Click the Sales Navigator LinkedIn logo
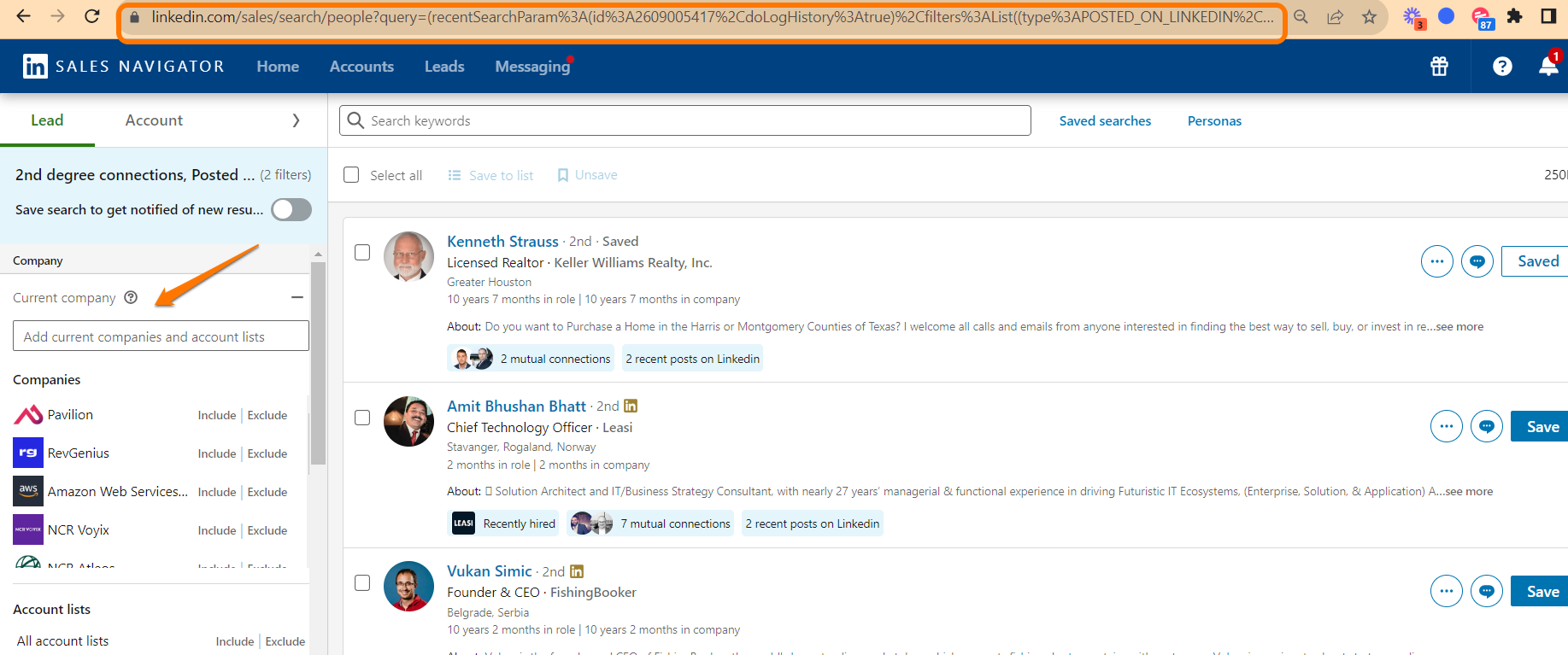Viewport: 1568px width, 655px height. (36, 67)
